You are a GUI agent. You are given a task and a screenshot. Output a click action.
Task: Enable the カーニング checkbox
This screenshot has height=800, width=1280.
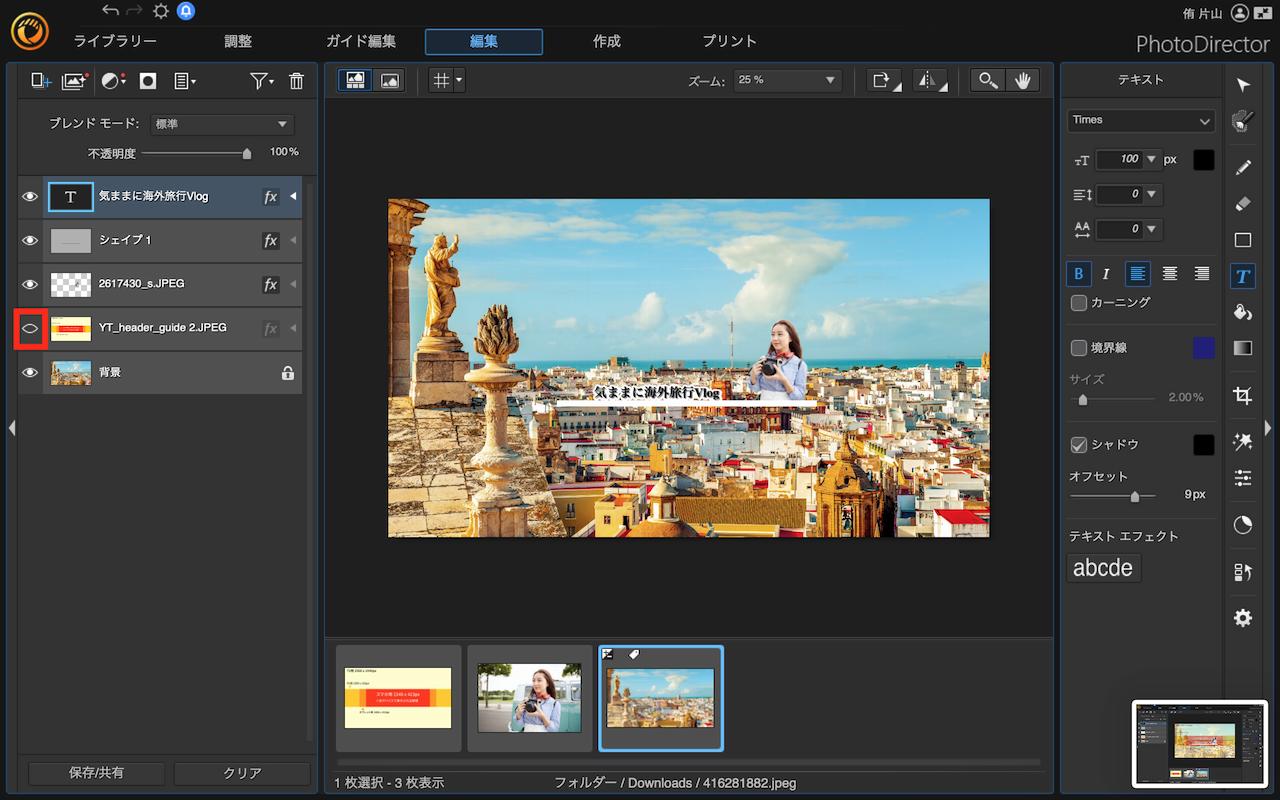[1079, 302]
